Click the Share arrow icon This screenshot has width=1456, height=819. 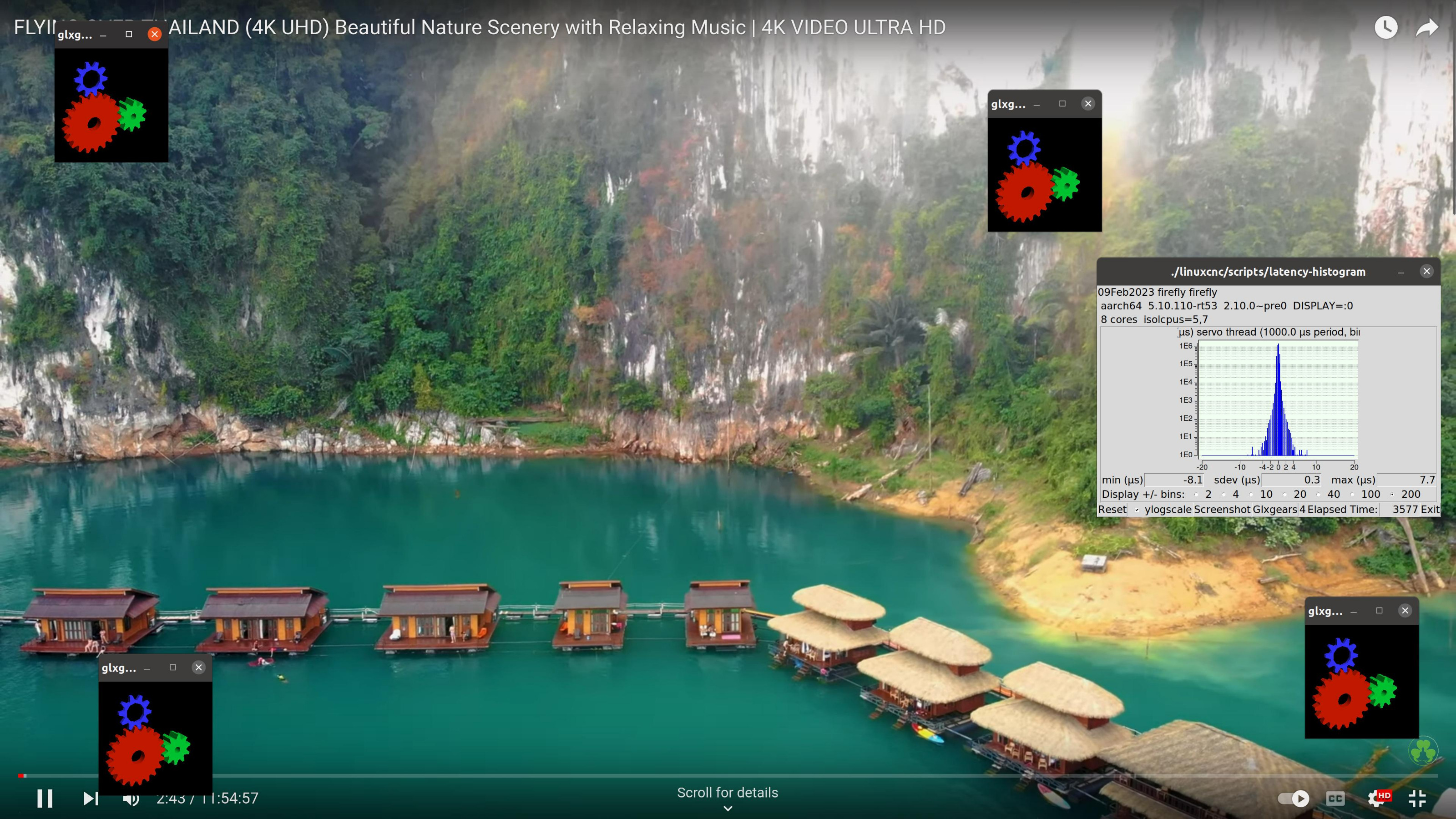coord(1426,27)
